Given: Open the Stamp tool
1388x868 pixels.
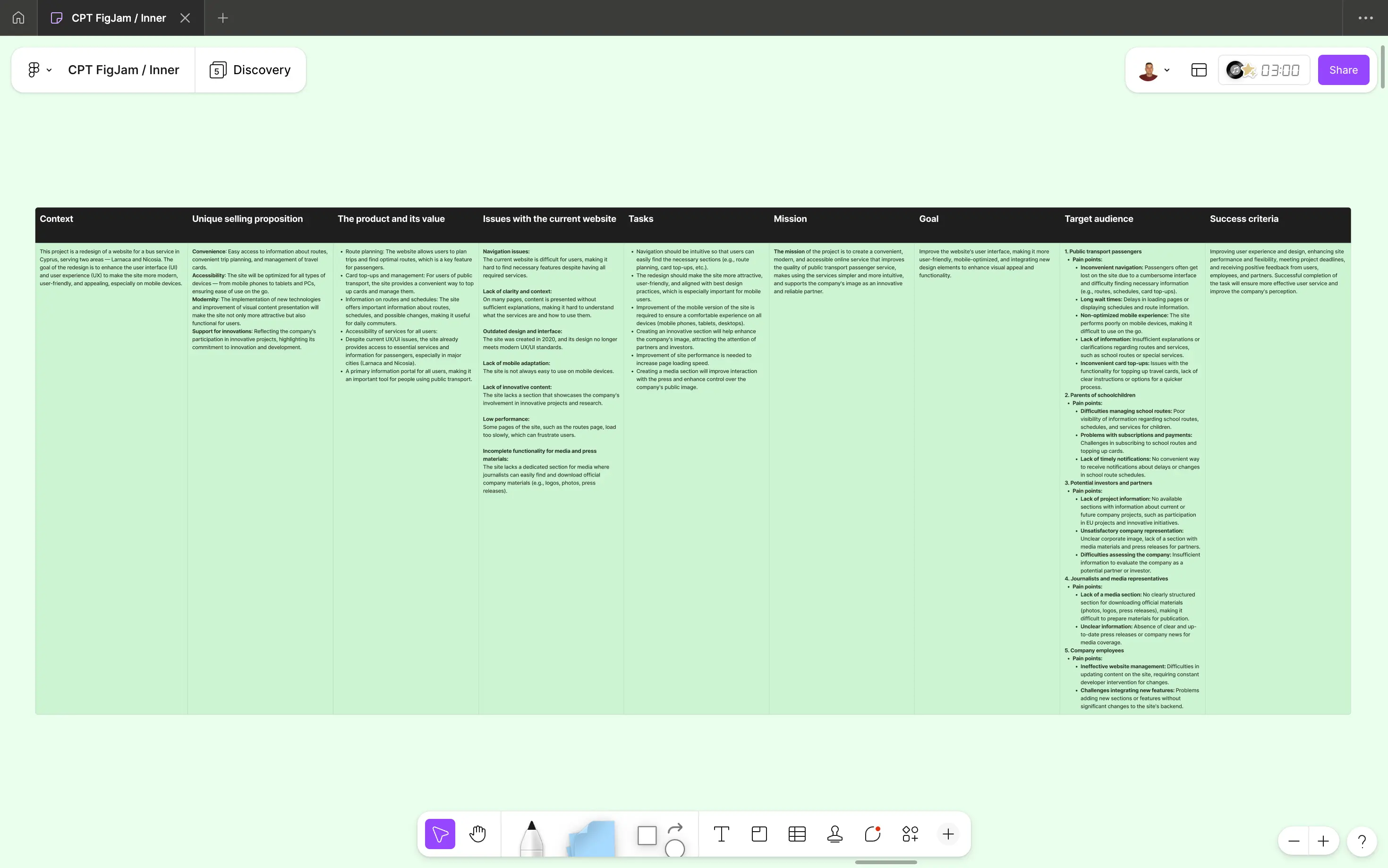Looking at the screenshot, I should [834, 833].
